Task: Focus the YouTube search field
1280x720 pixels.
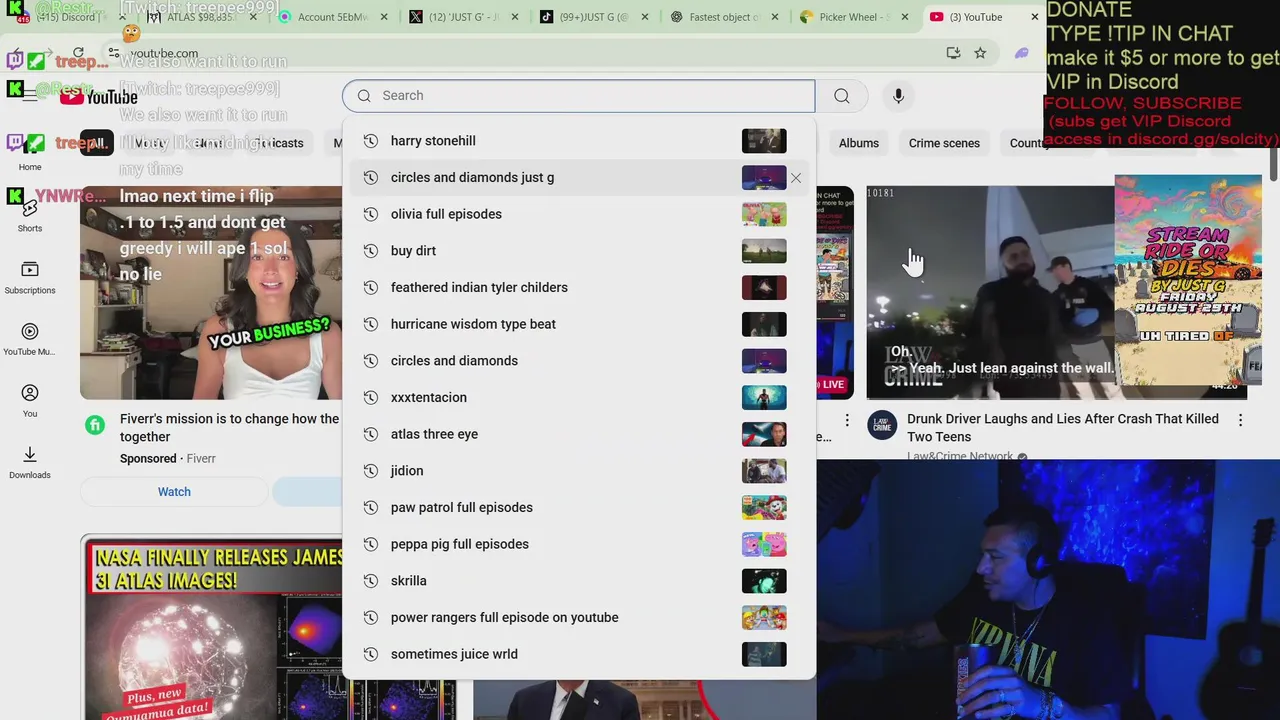Action: (578, 96)
